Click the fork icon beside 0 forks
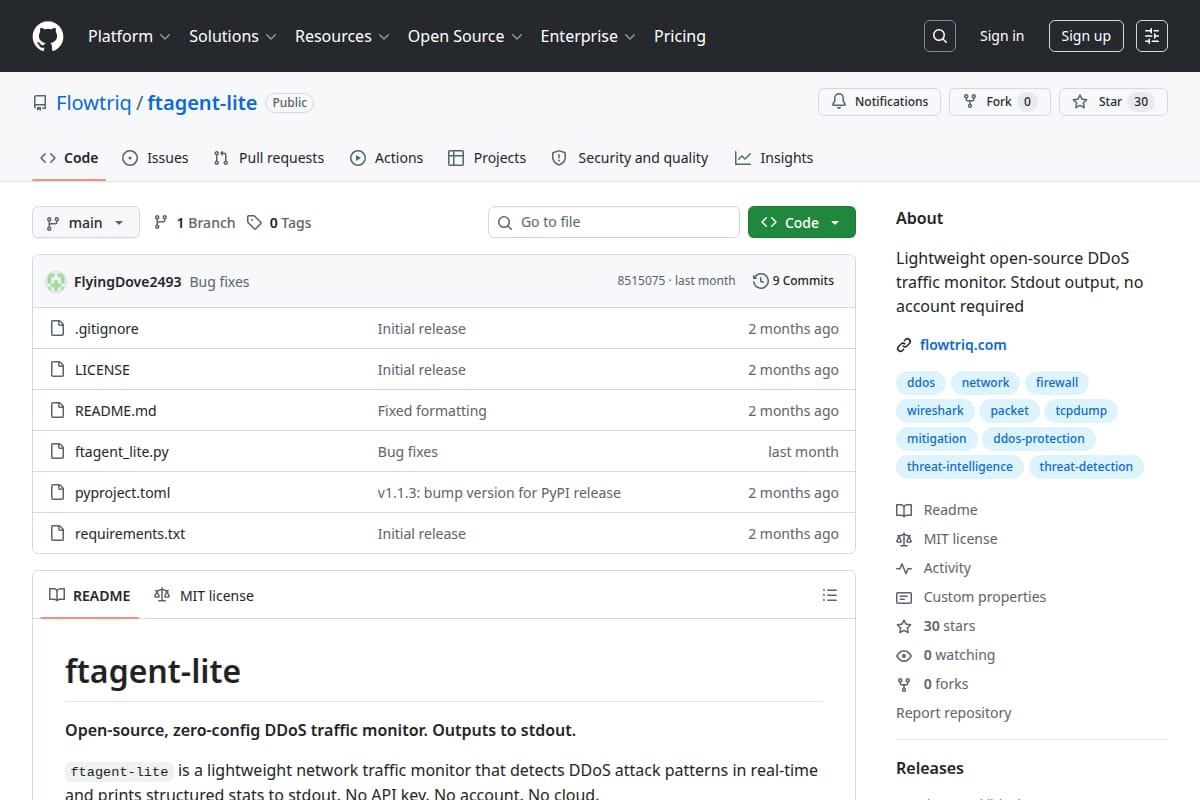 coord(904,684)
